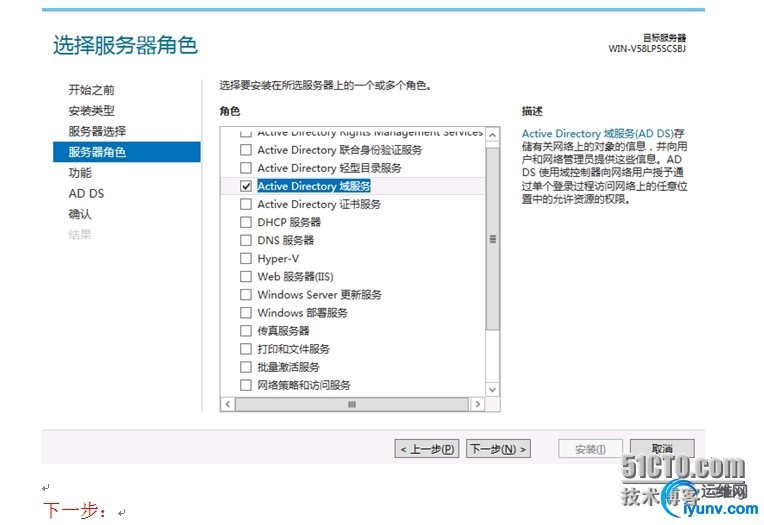Viewport: 764px width, 525px height.
Task: Go to the 服务器选择 wizard step
Action: point(97,131)
